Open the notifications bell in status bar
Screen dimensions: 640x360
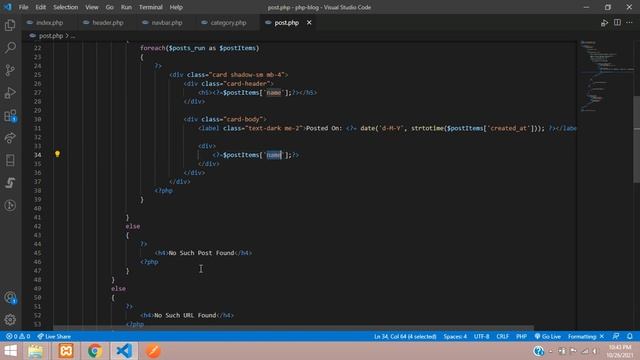pos(630,336)
